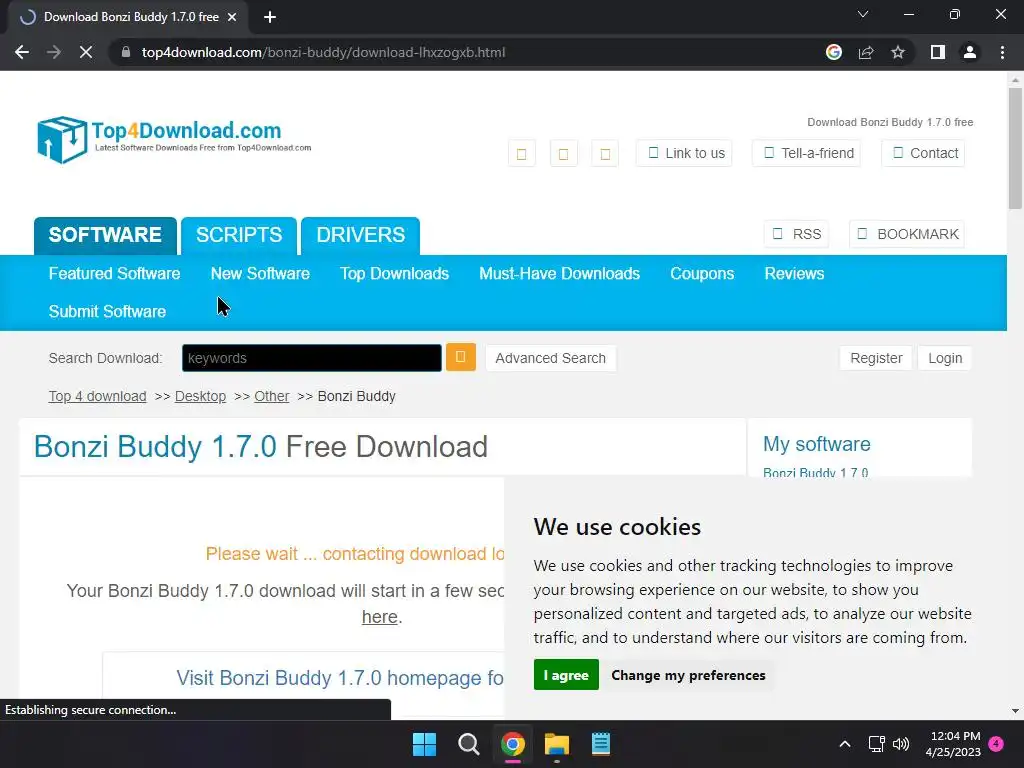Open Top Downloads menu item

[394, 274]
